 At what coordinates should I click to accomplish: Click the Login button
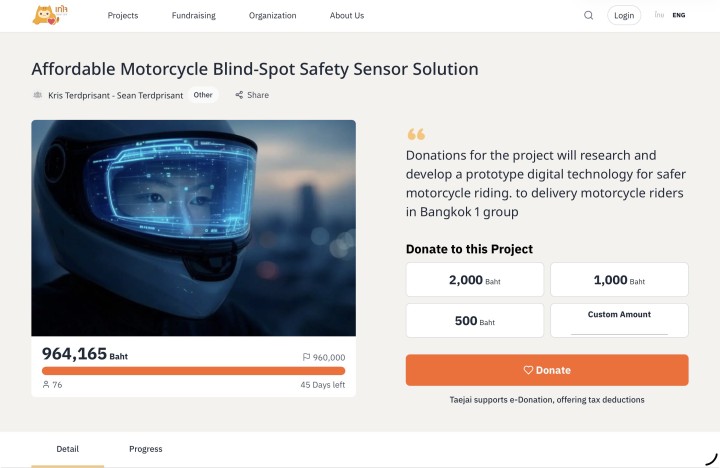624,15
